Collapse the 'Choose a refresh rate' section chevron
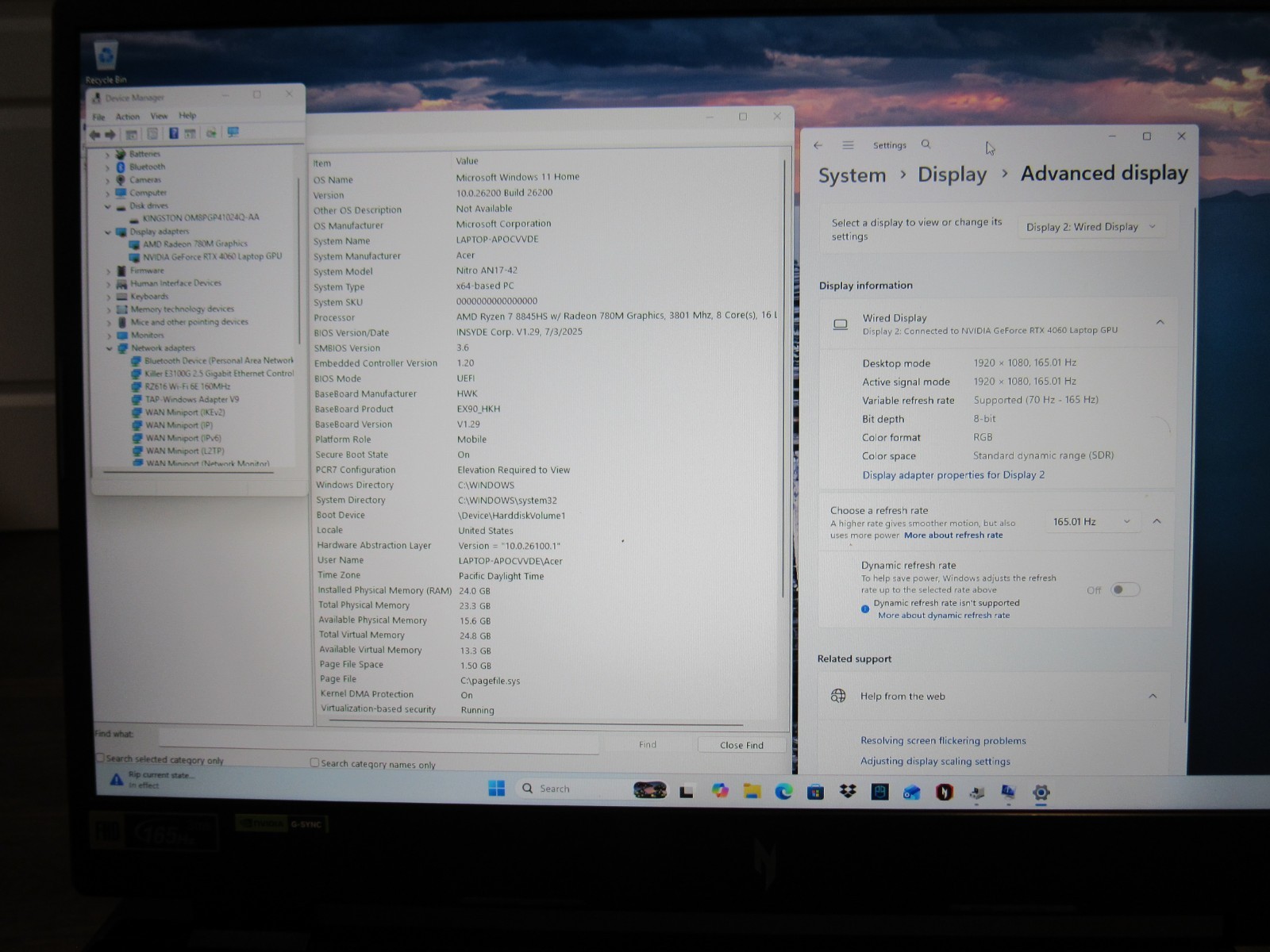The width and height of the screenshot is (1270, 952). pyautogui.click(x=1156, y=521)
